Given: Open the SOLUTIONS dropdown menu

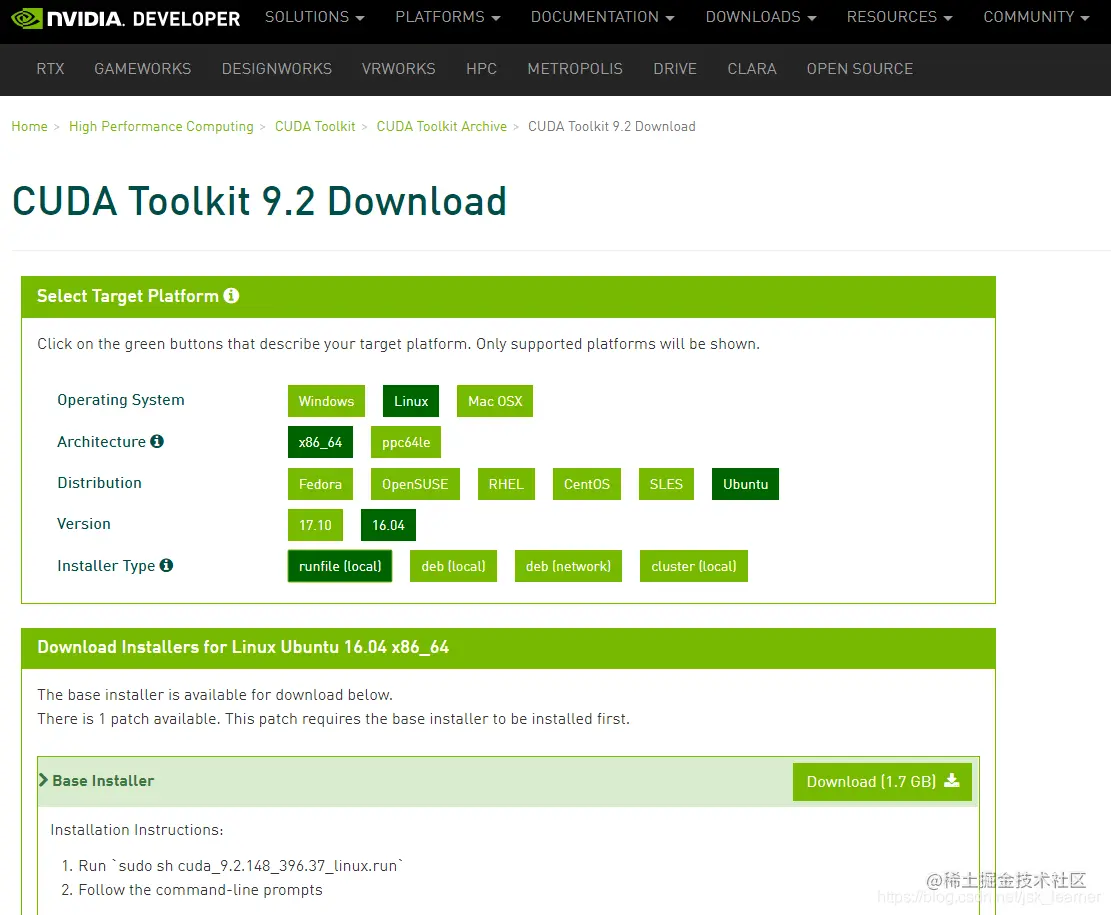Looking at the screenshot, I should click(x=315, y=17).
